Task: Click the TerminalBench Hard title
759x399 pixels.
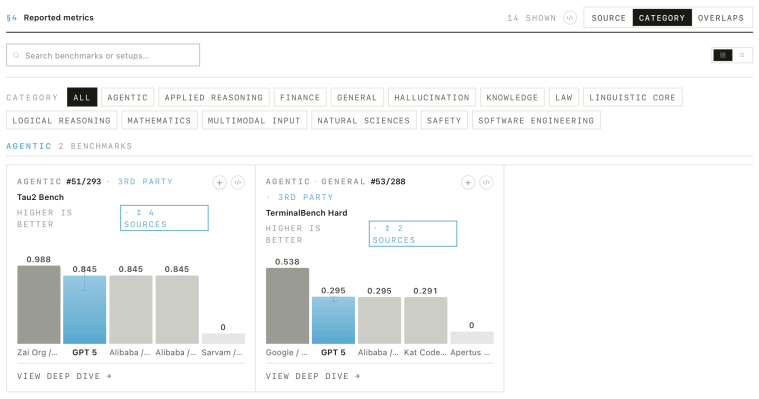Action: tap(306, 213)
